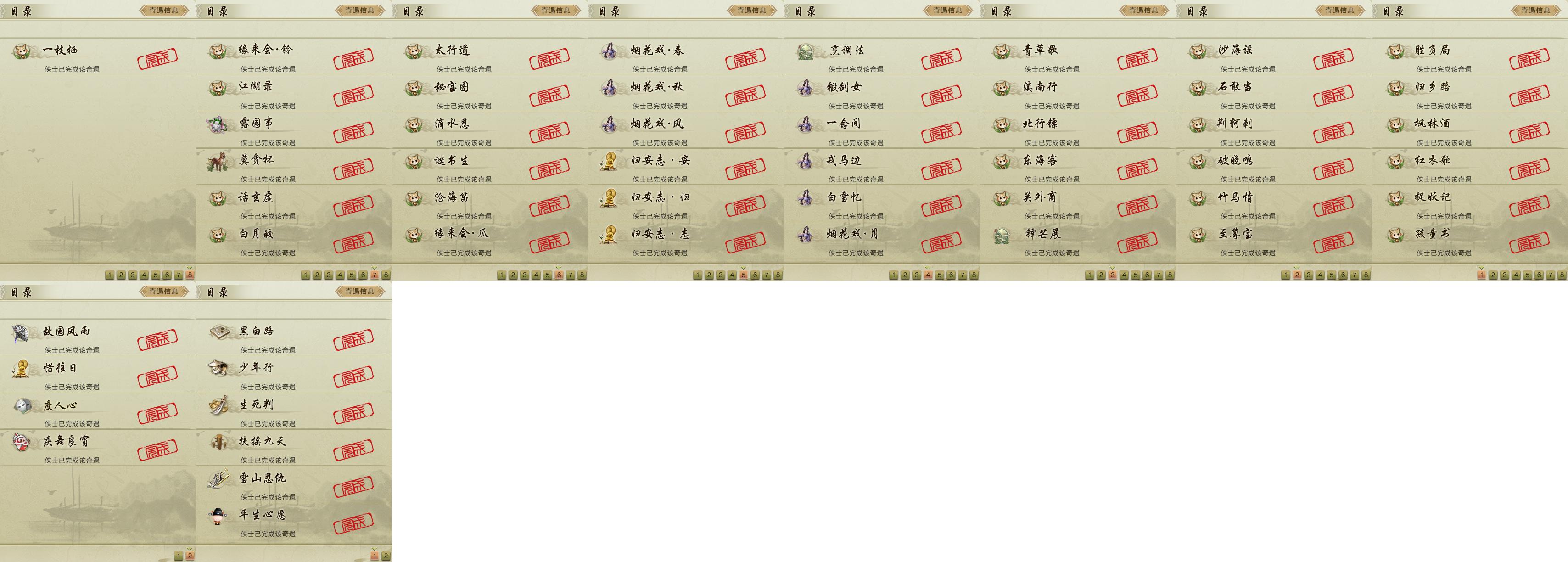Click 奇遇信息 button above 一枝栖

pyautogui.click(x=164, y=10)
